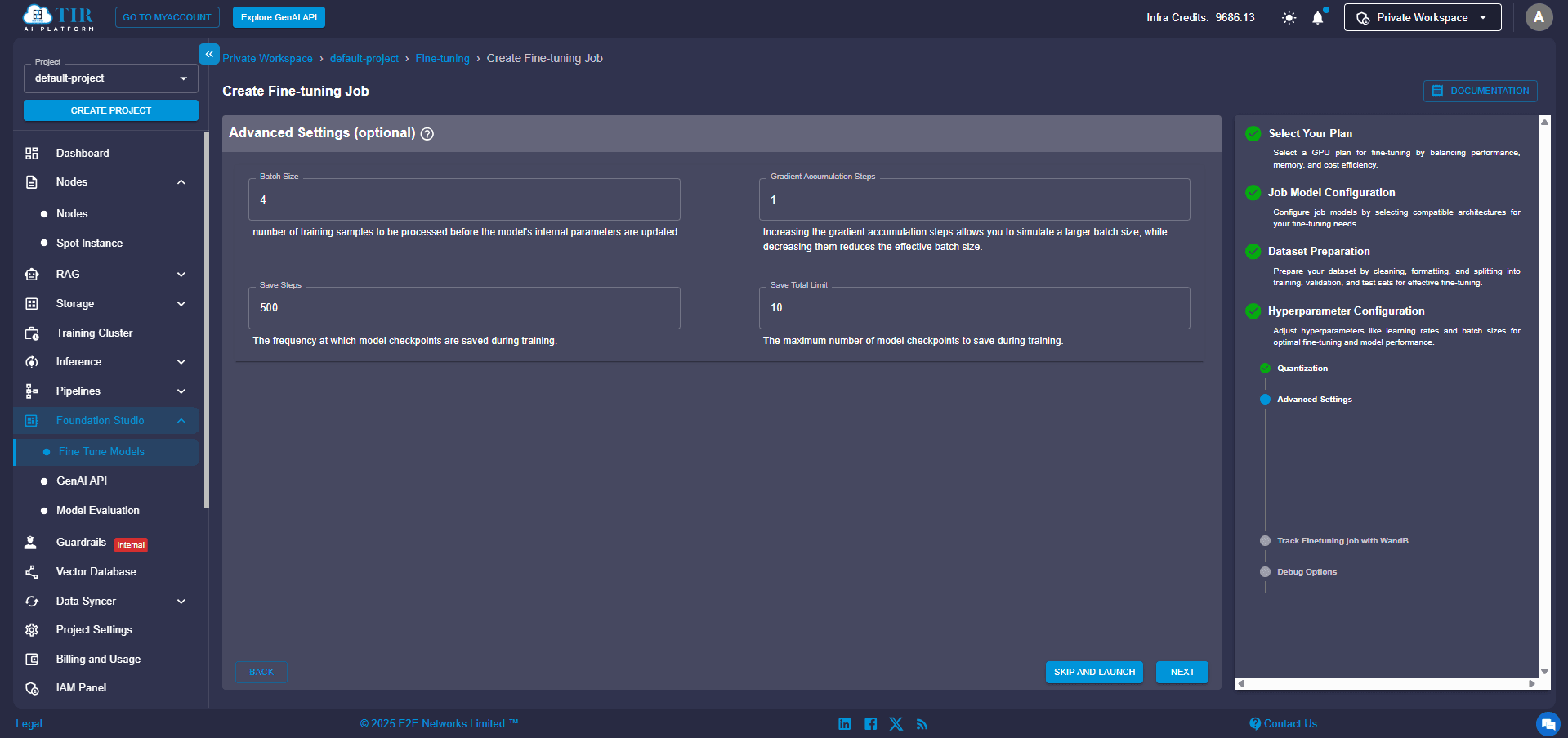Click the Storage icon
The image size is (1568, 738).
pyautogui.click(x=32, y=304)
